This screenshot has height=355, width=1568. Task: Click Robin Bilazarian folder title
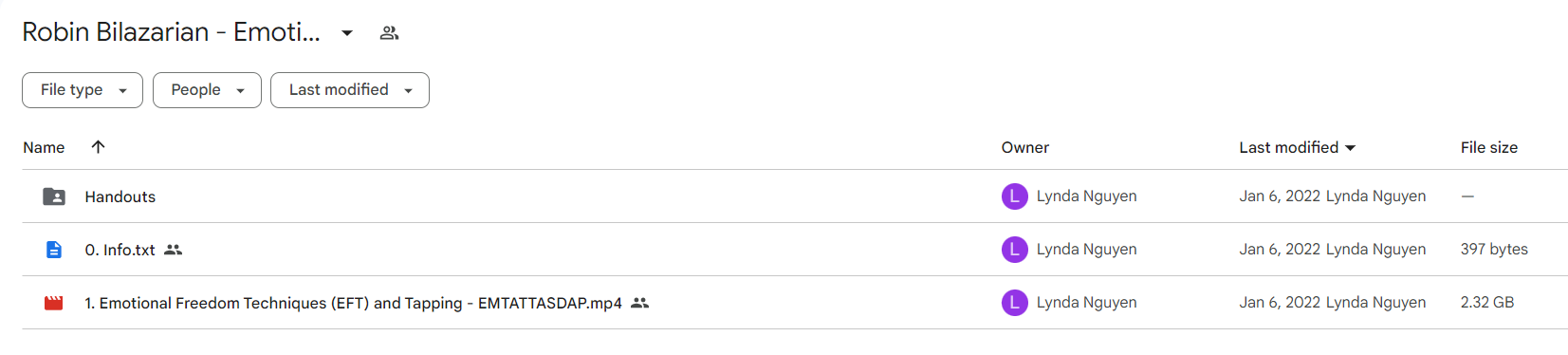click(x=171, y=32)
